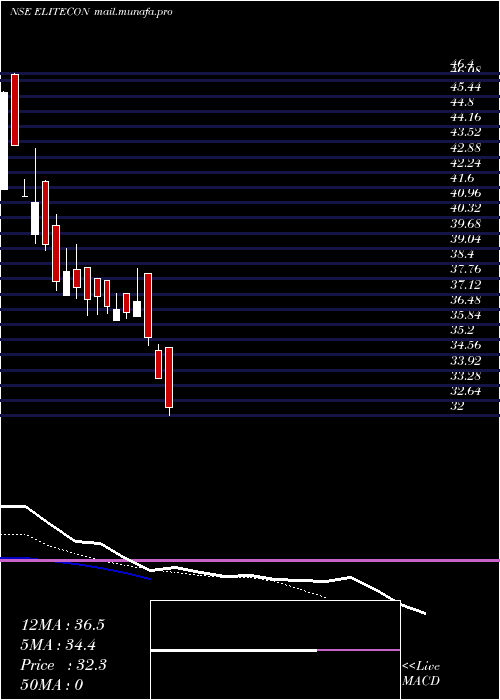Click the 40.32 price axis label
The image size is (500, 700).
point(466,208)
